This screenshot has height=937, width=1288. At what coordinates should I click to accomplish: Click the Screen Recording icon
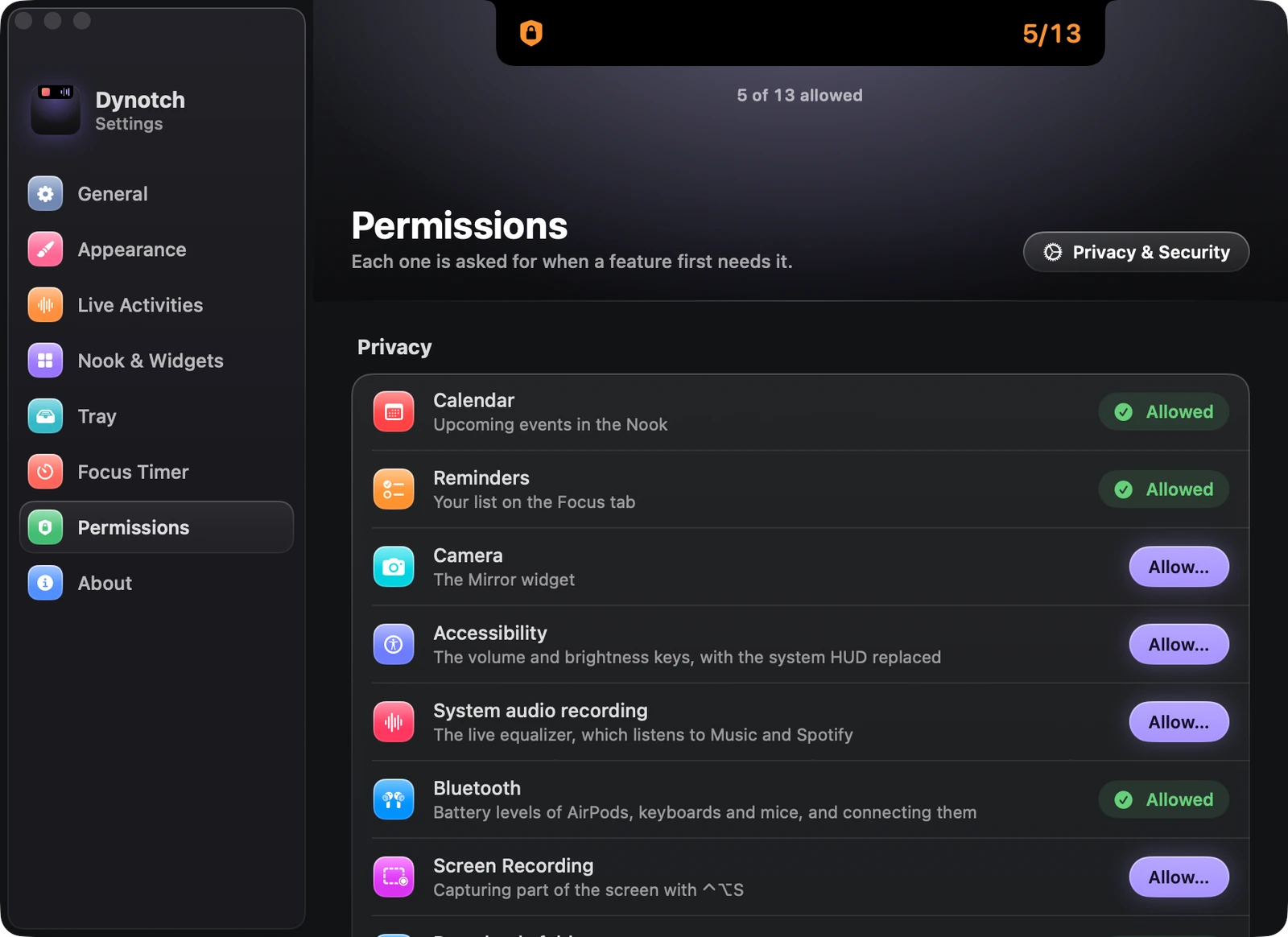pyautogui.click(x=394, y=877)
